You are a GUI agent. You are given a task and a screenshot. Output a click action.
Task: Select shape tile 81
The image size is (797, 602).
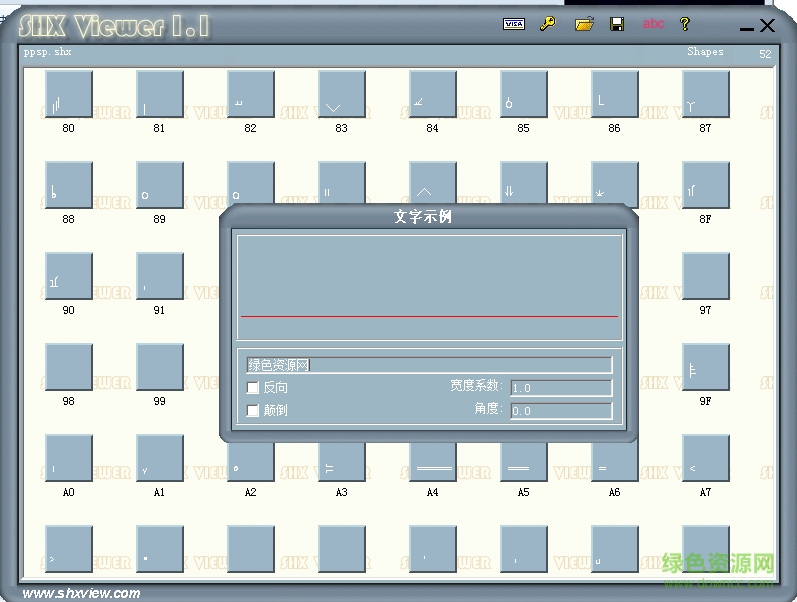(x=160, y=94)
